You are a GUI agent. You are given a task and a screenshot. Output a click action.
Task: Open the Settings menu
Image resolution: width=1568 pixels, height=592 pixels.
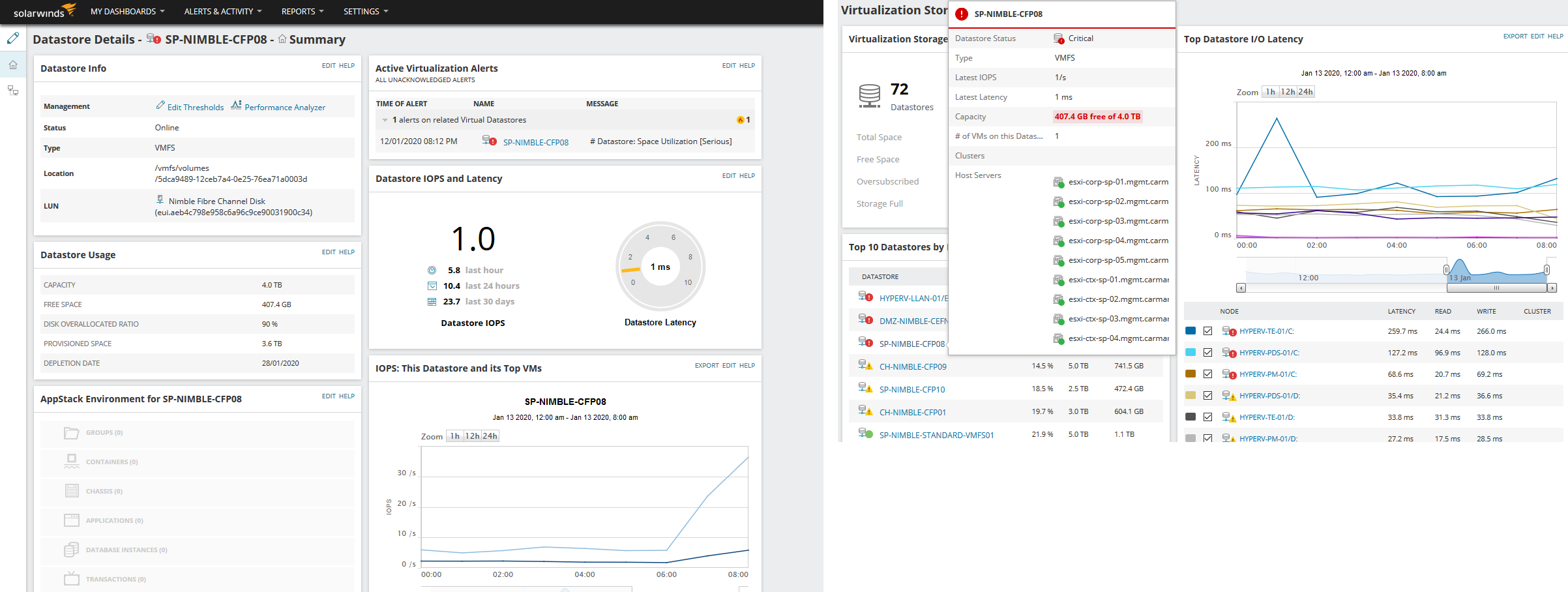[x=366, y=11]
